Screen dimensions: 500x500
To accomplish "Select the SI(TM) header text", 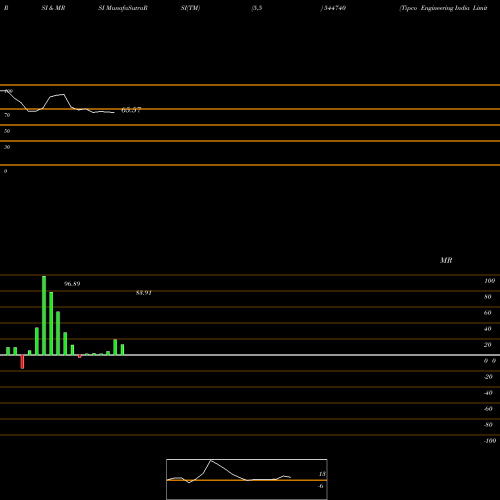I will coord(190,8).
